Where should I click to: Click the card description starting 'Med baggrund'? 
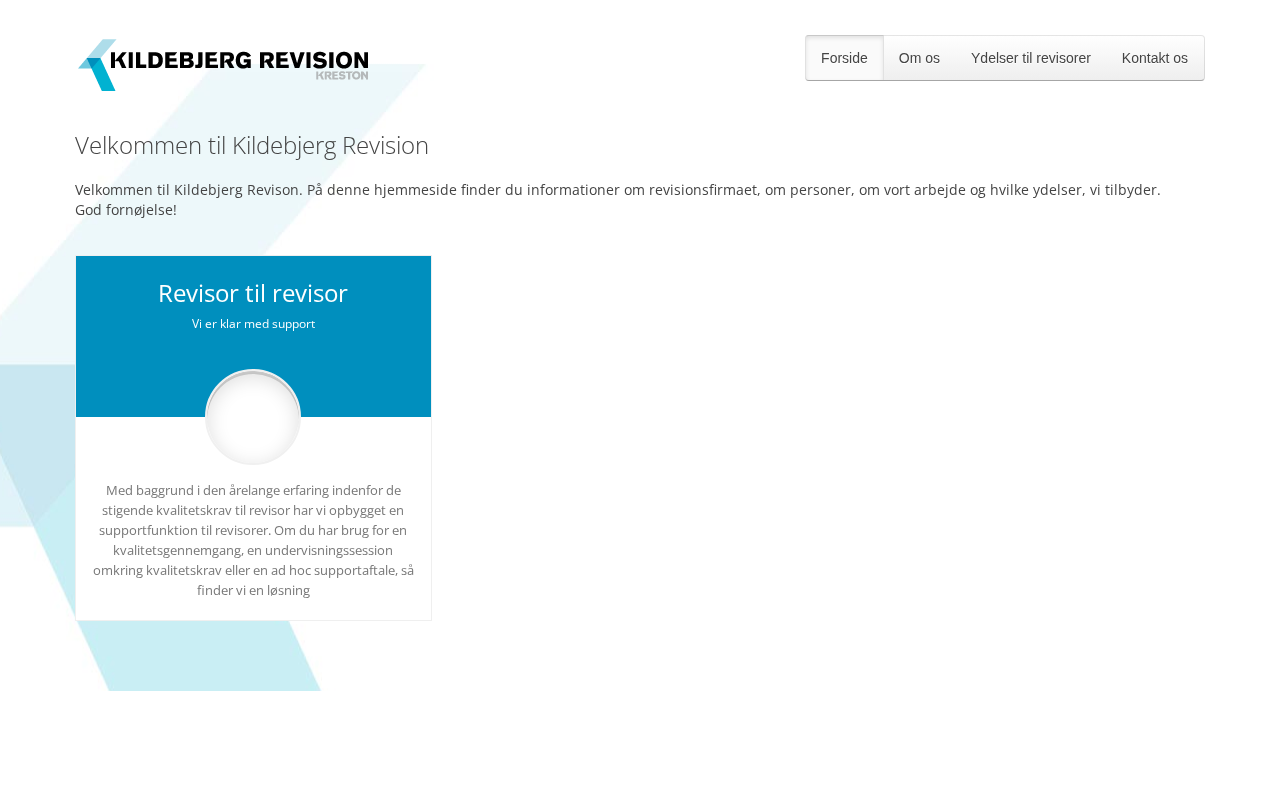point(253,540)
